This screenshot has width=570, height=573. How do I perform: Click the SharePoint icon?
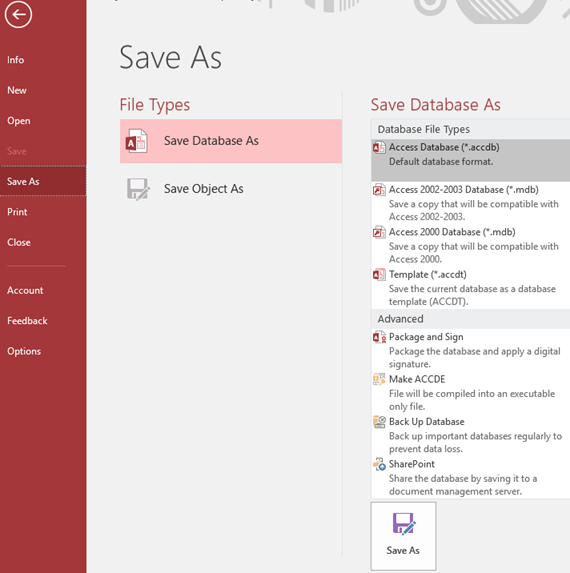tap(379, 464)
